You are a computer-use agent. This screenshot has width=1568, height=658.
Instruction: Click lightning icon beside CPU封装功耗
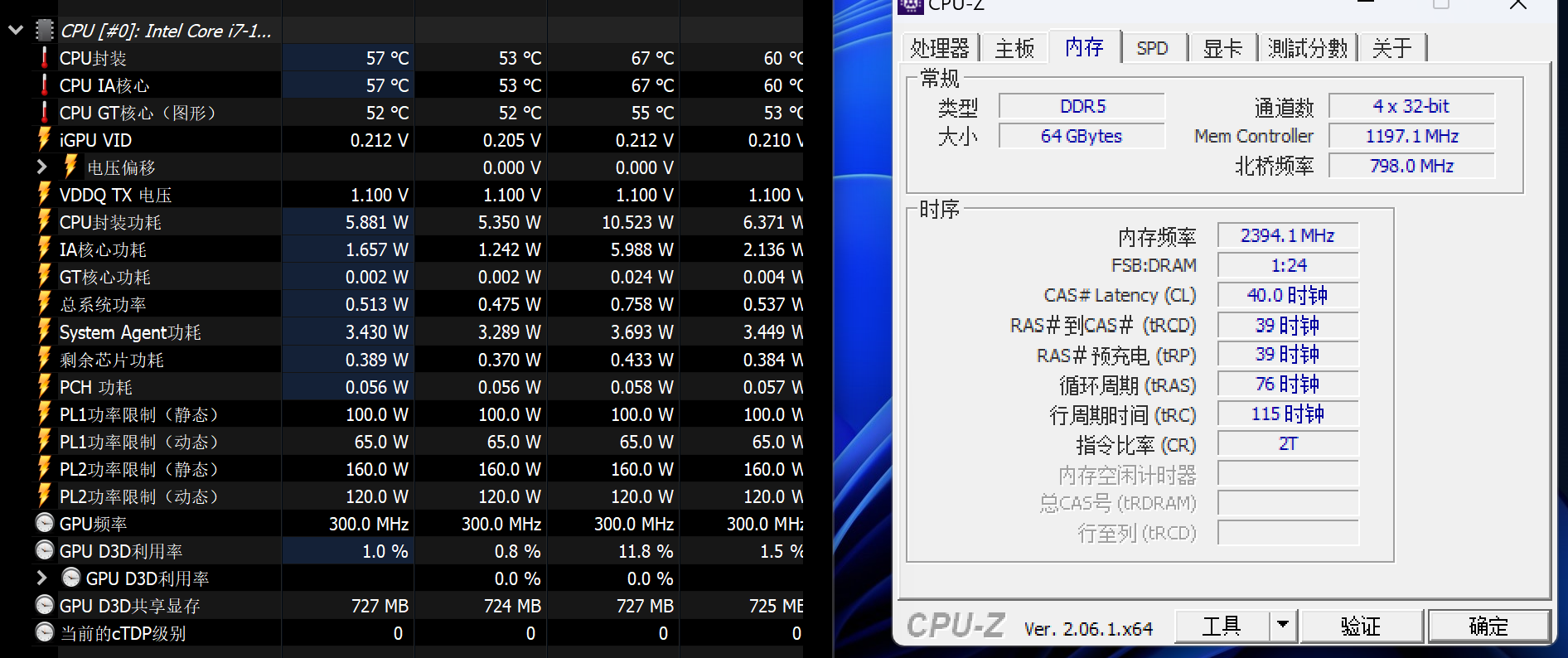[x=45, y=221]
